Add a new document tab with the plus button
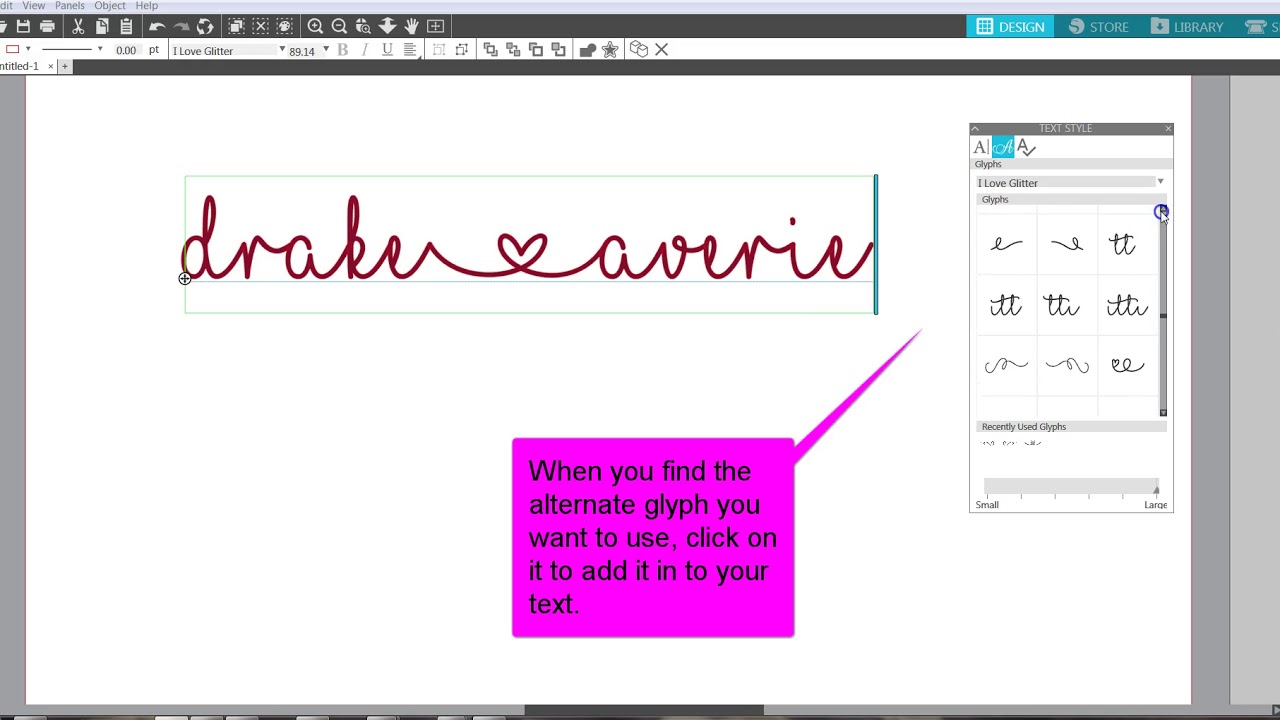 [x=64, y=67]
